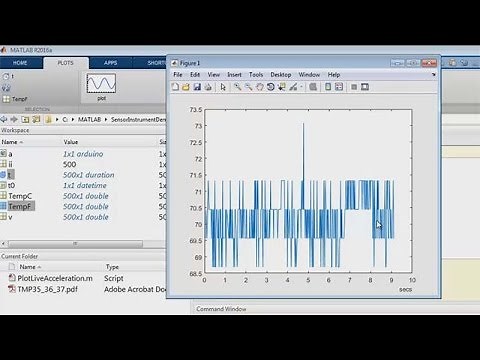Select variable t0 in the Workspace
480x360 pixels.
11,185
